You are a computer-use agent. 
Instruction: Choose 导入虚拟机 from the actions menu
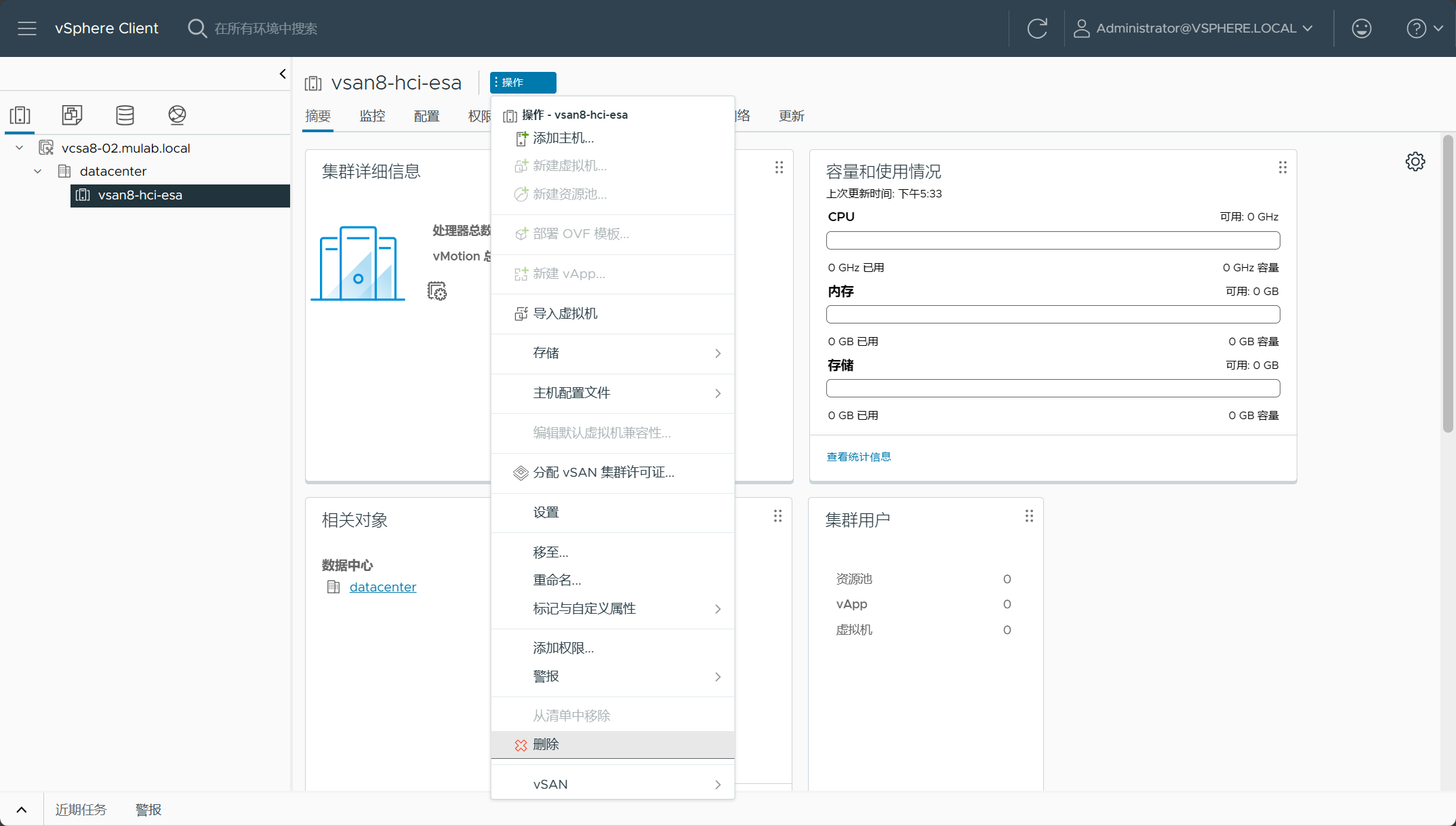click(x=613, y=313)
